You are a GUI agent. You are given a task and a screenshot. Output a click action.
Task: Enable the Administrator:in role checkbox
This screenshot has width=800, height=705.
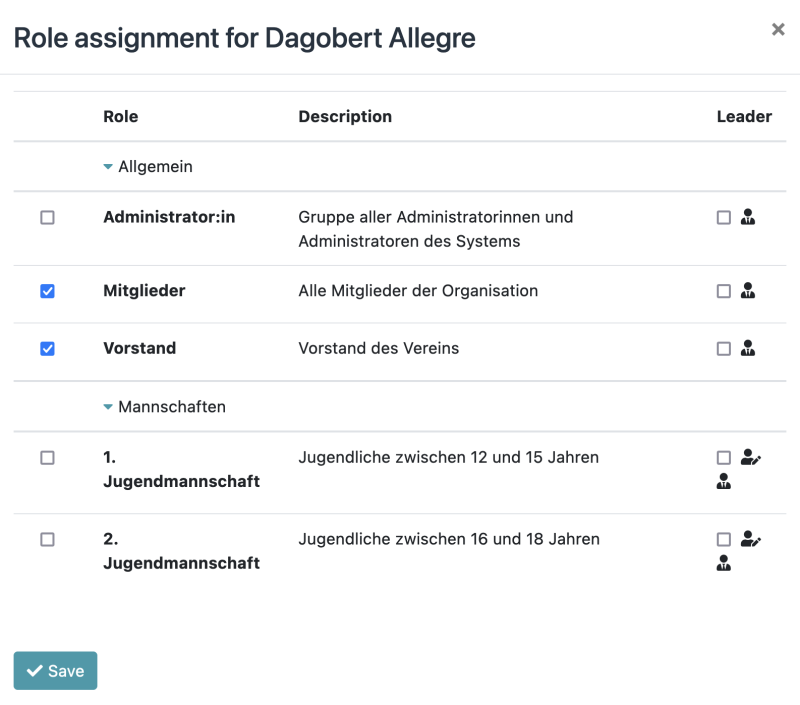point(45,217)
